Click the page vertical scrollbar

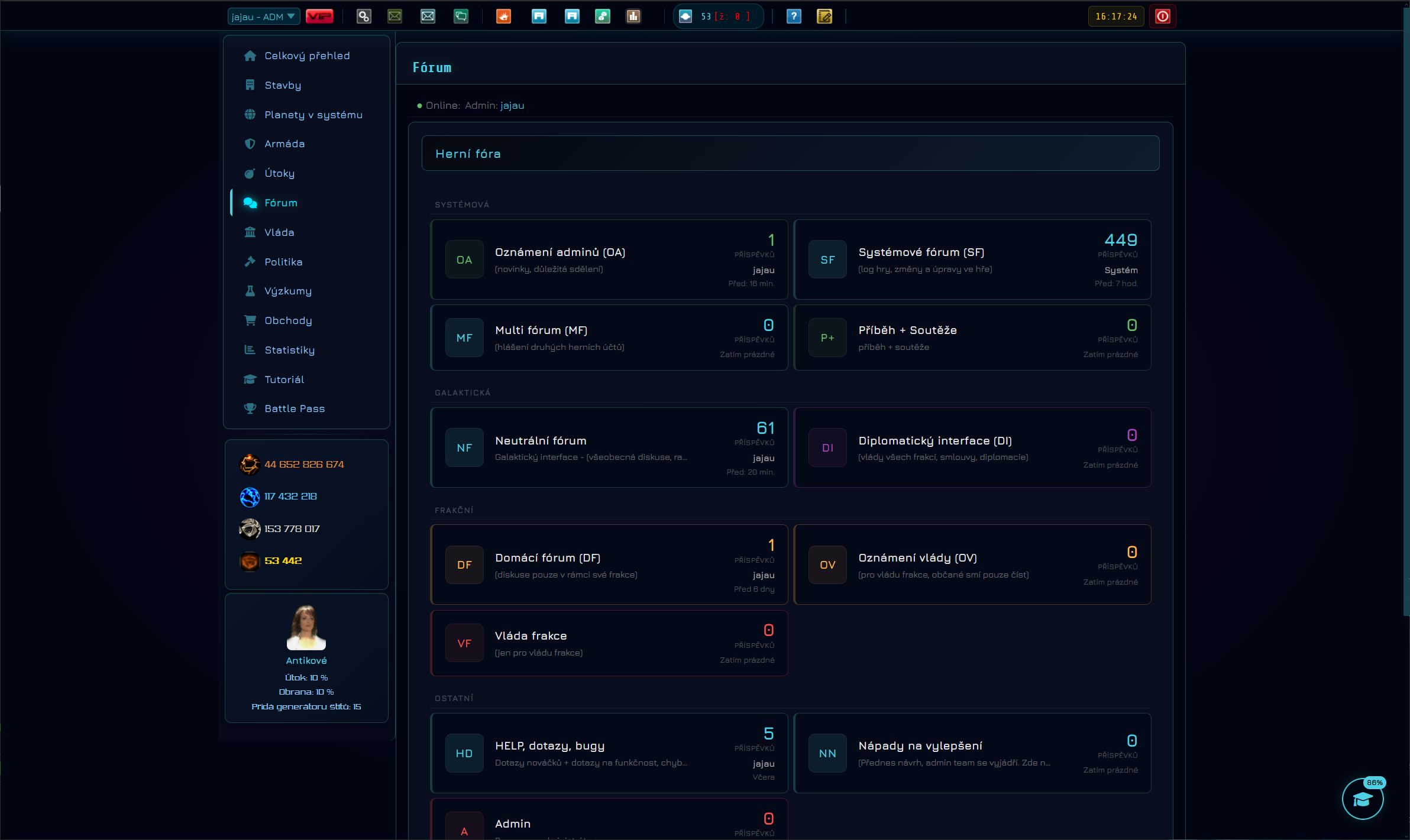[1406, 310]
